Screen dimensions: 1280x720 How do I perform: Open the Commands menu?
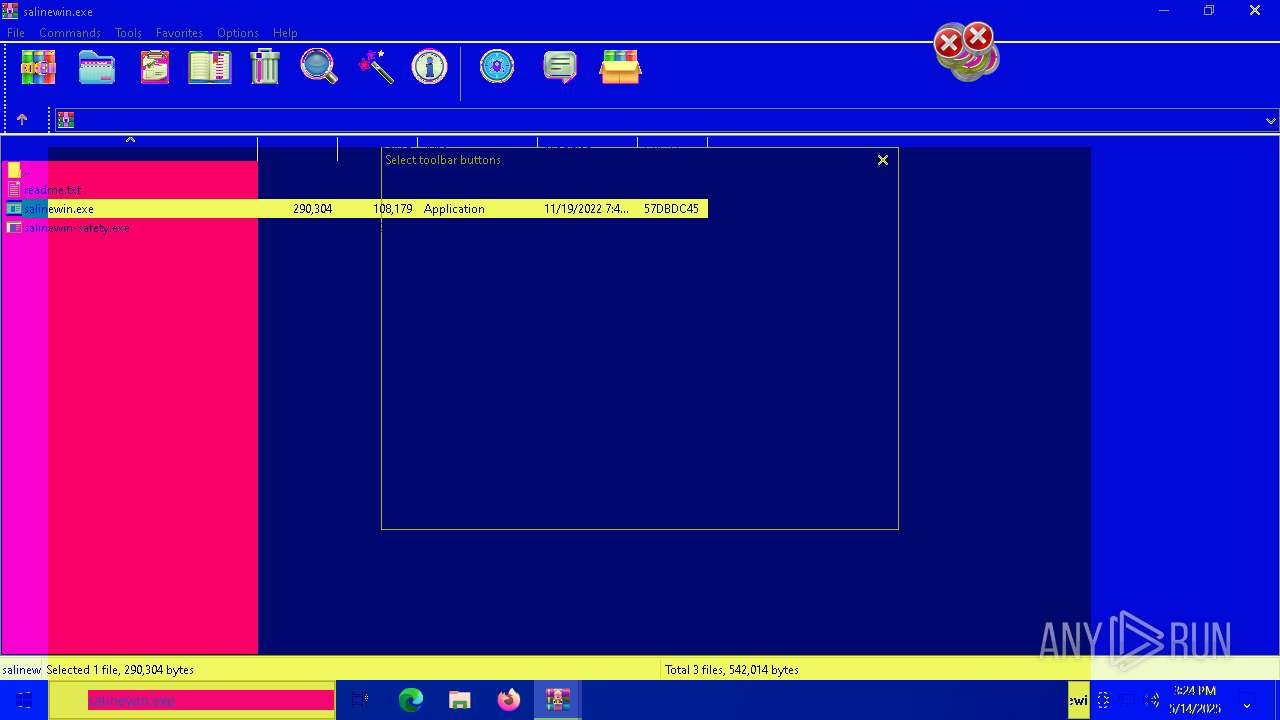pos(70,33)
